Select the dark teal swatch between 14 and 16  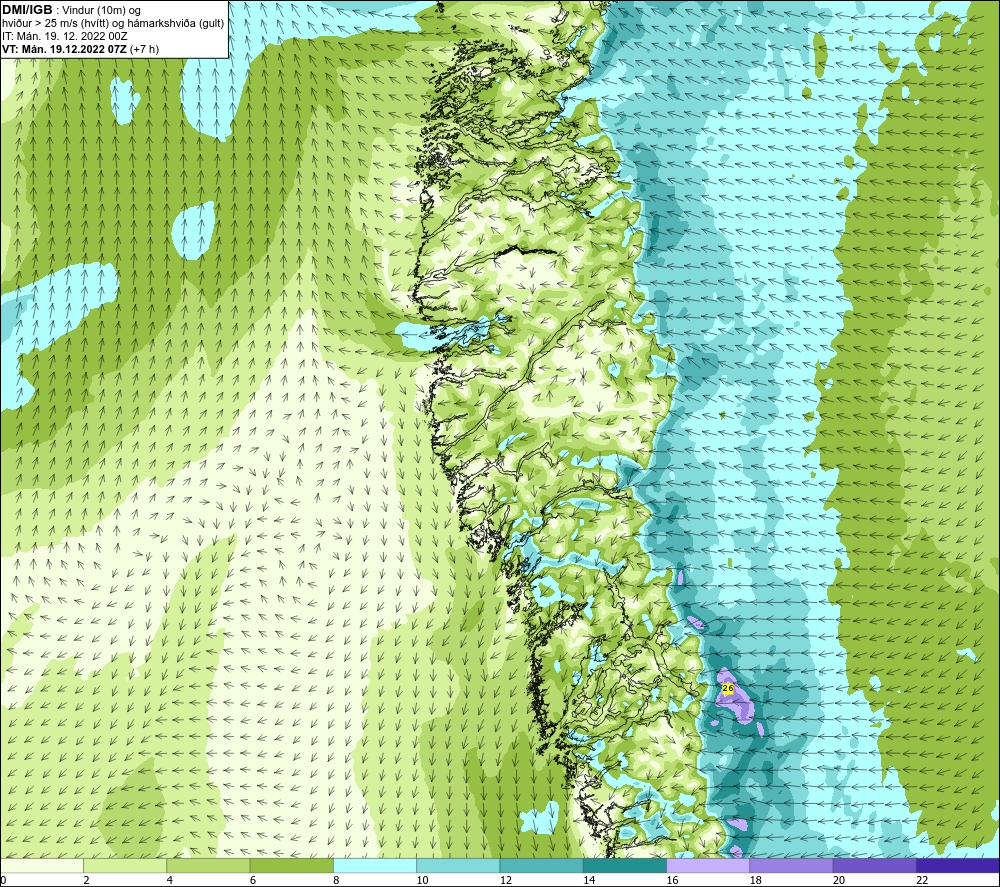click(625, 865)
